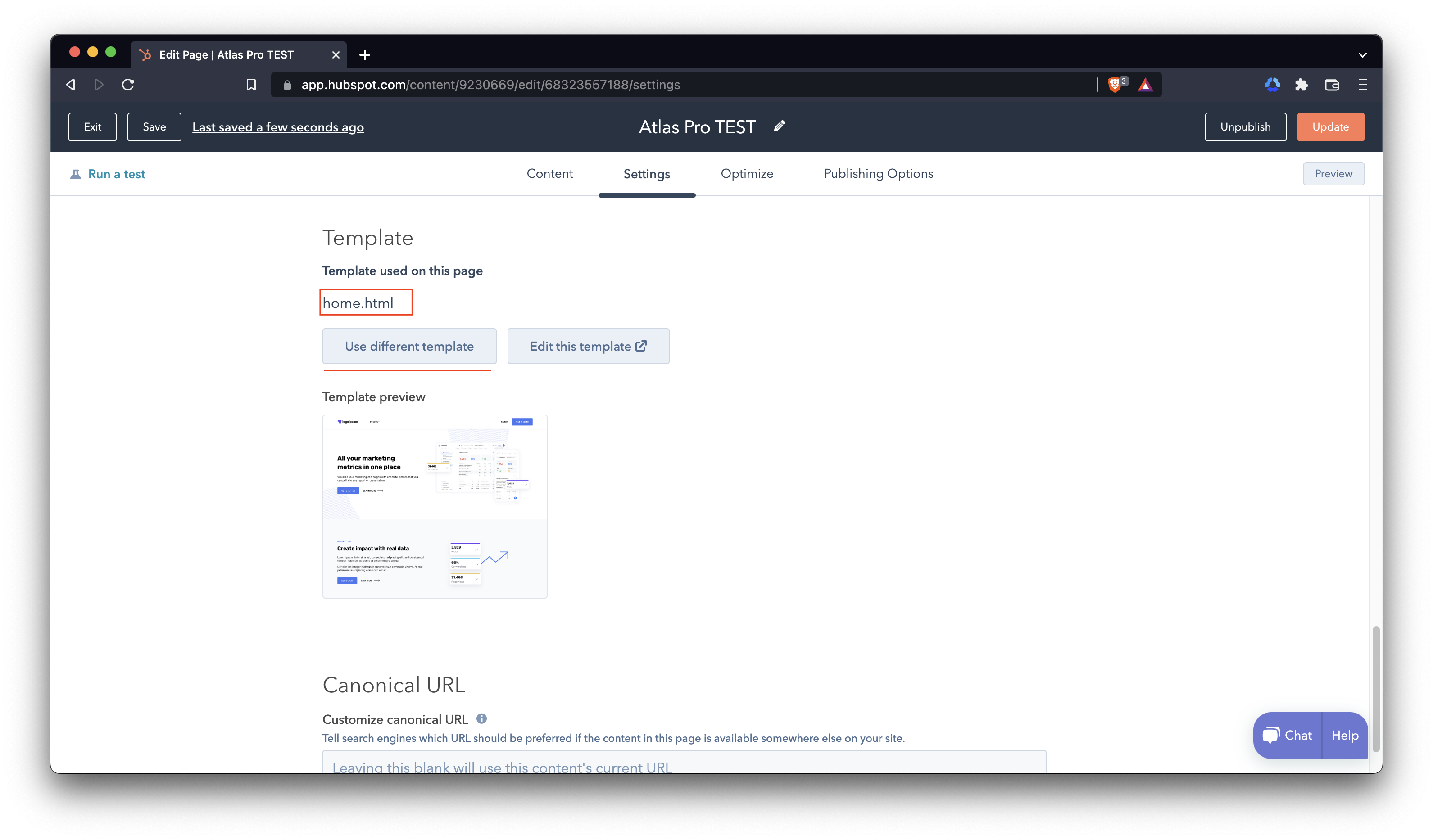
Task: Click the Unpublish button
Action: [1245, 127]
